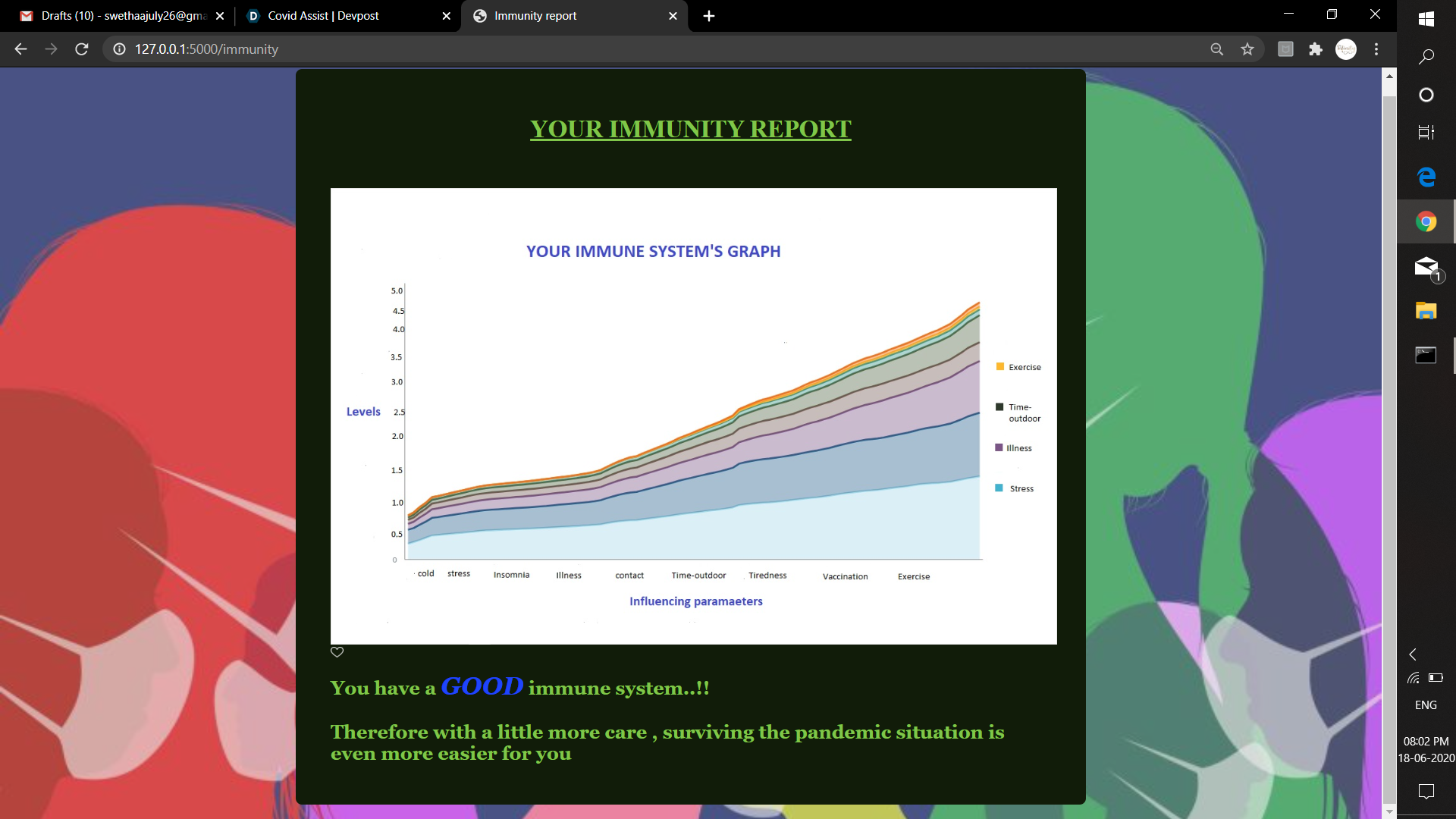Open Chrome three-dot menu
The image size is (1456, 819).
click(x=1376, y=49)
